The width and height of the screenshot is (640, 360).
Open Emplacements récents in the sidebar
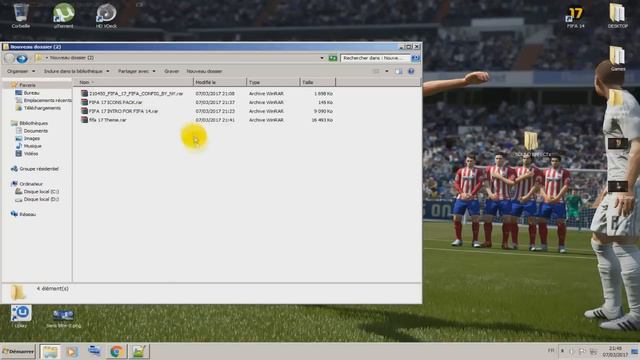pos(43,100)
